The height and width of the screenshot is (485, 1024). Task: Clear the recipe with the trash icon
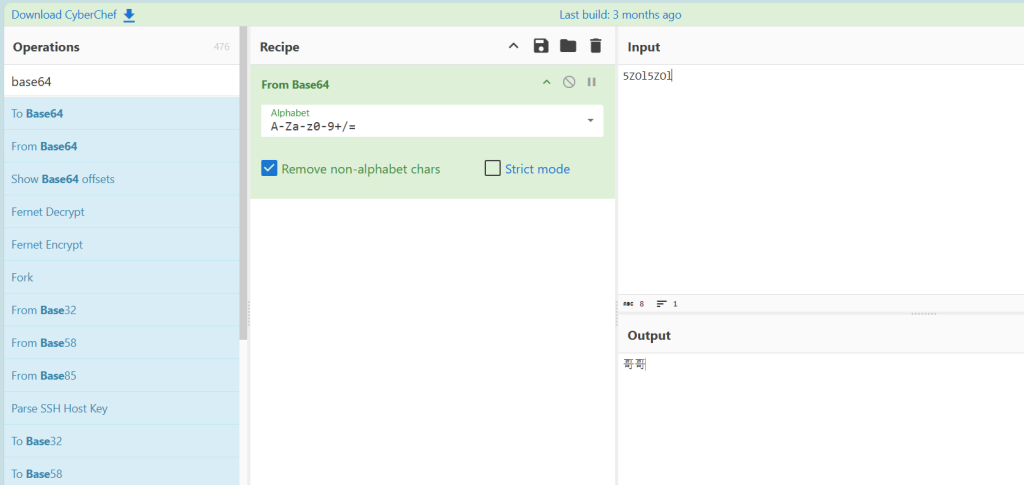tap(595, 46)
